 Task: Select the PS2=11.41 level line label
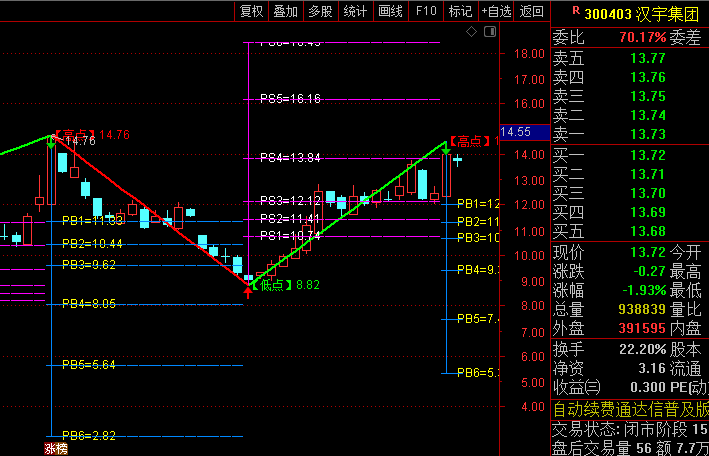point(290,219)
